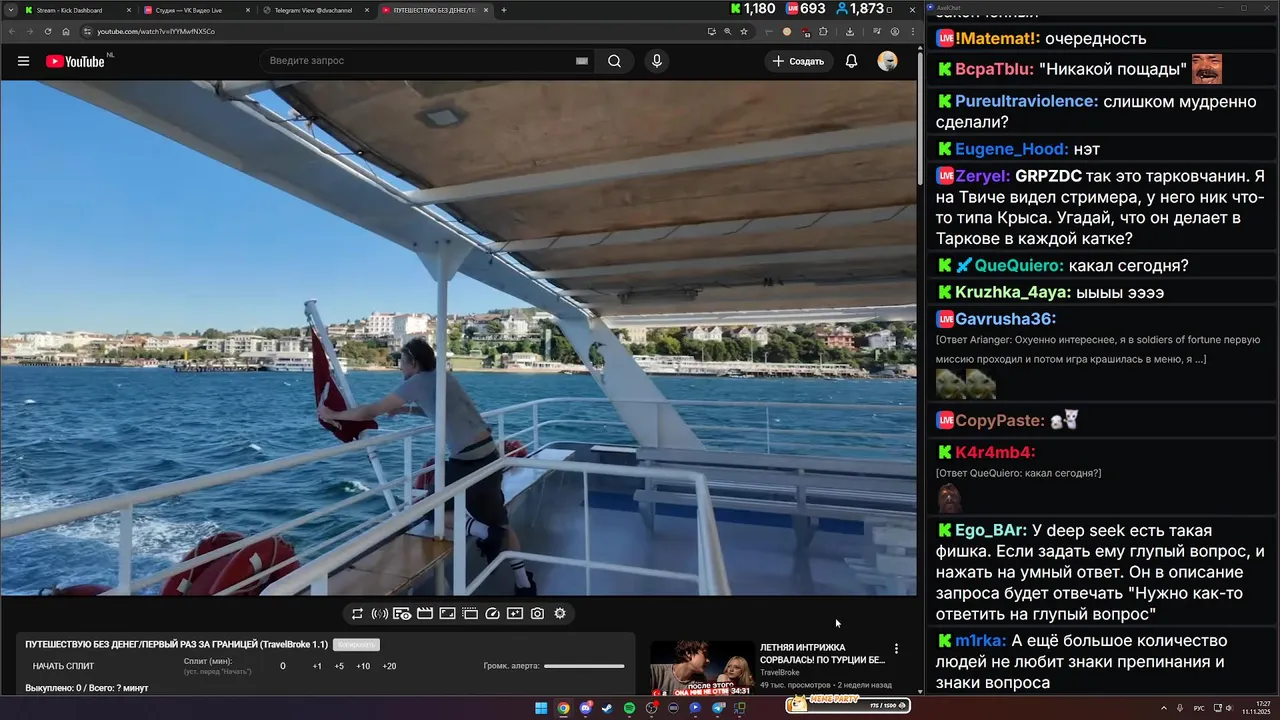The width and height of the screenshot is (1280, 720).
Task: Open the YouTube account avatar menu
Action: click(887, 61)
